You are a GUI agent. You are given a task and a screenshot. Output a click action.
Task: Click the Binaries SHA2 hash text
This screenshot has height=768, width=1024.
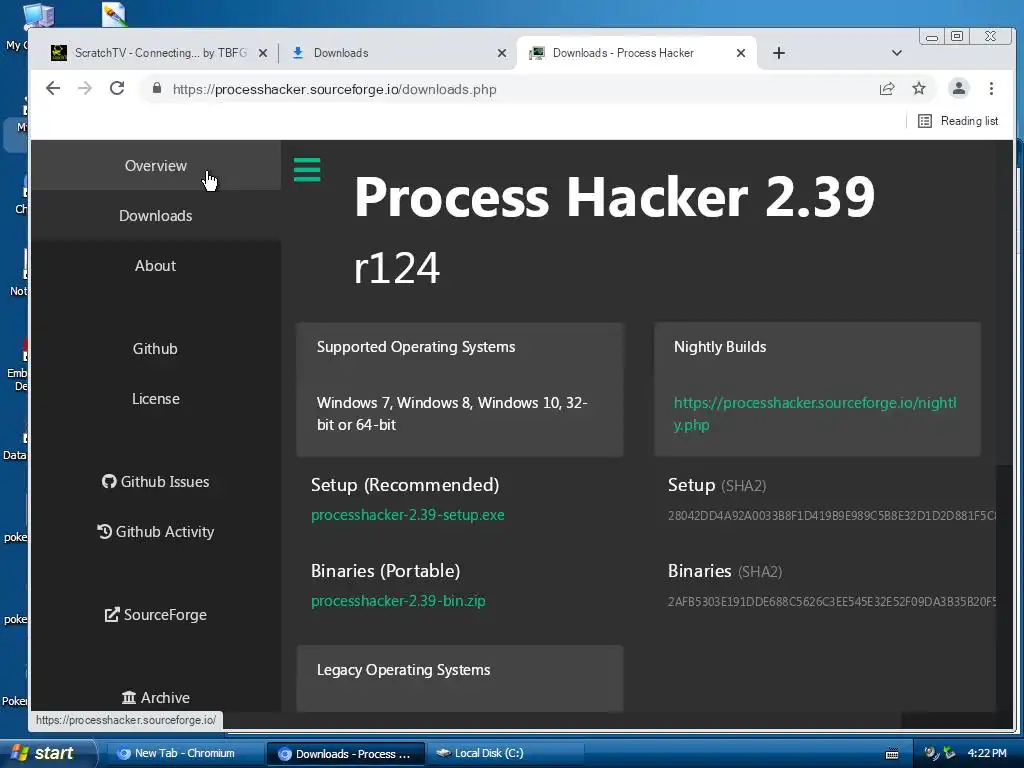pos(831,601)
